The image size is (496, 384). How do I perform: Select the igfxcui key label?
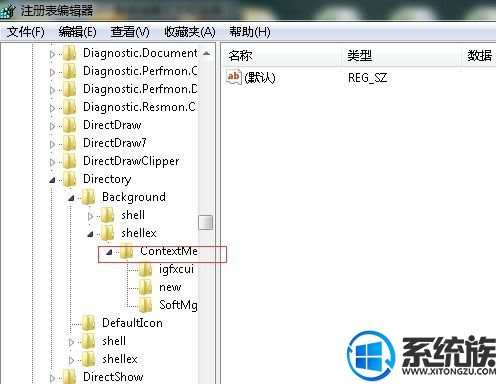tap(176, 269)
